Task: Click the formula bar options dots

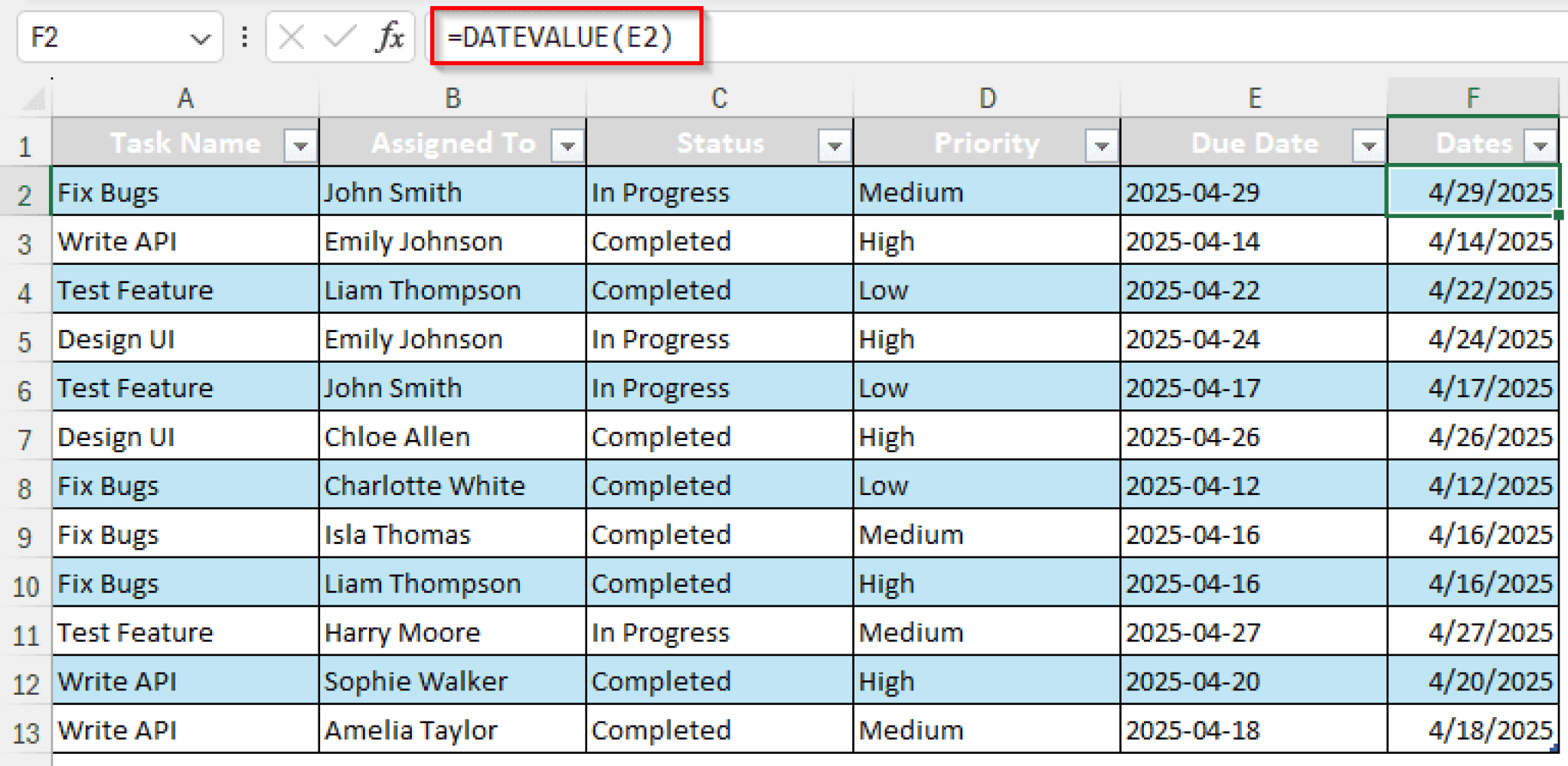Action: point(244,37)
